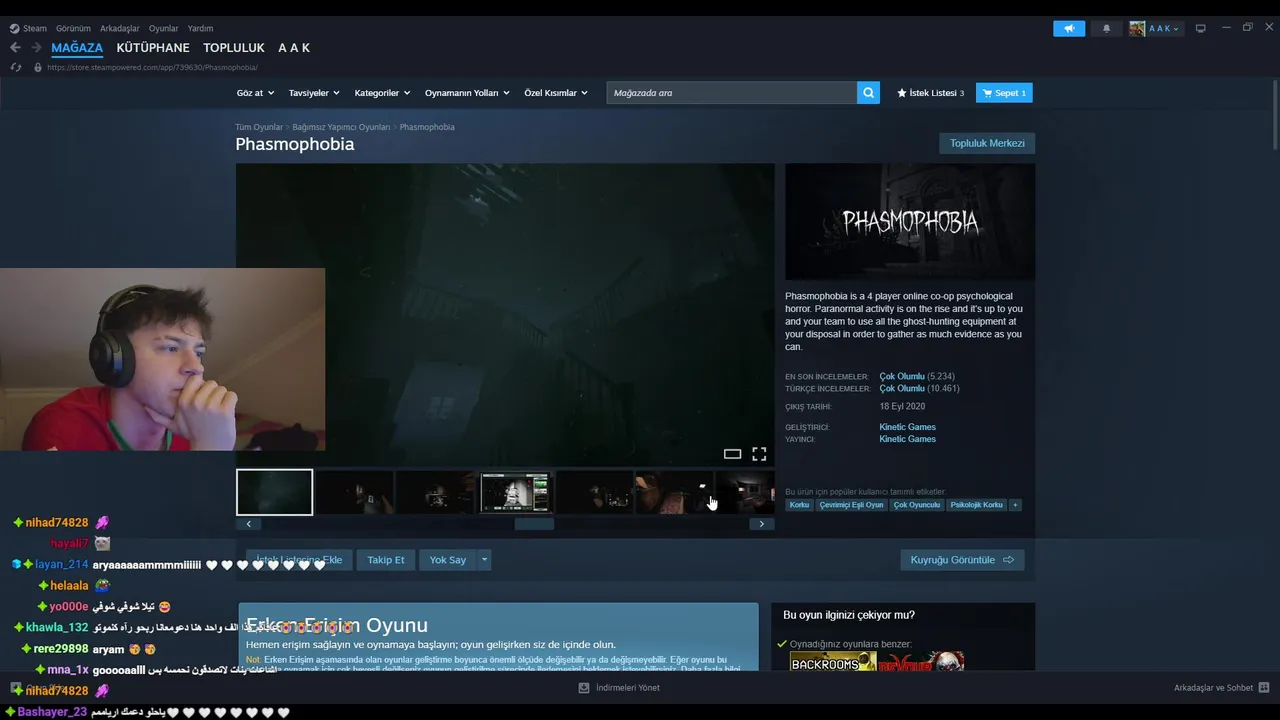
Task: Open Topluluk Merkezi community hub
Action: pos(987,143)
